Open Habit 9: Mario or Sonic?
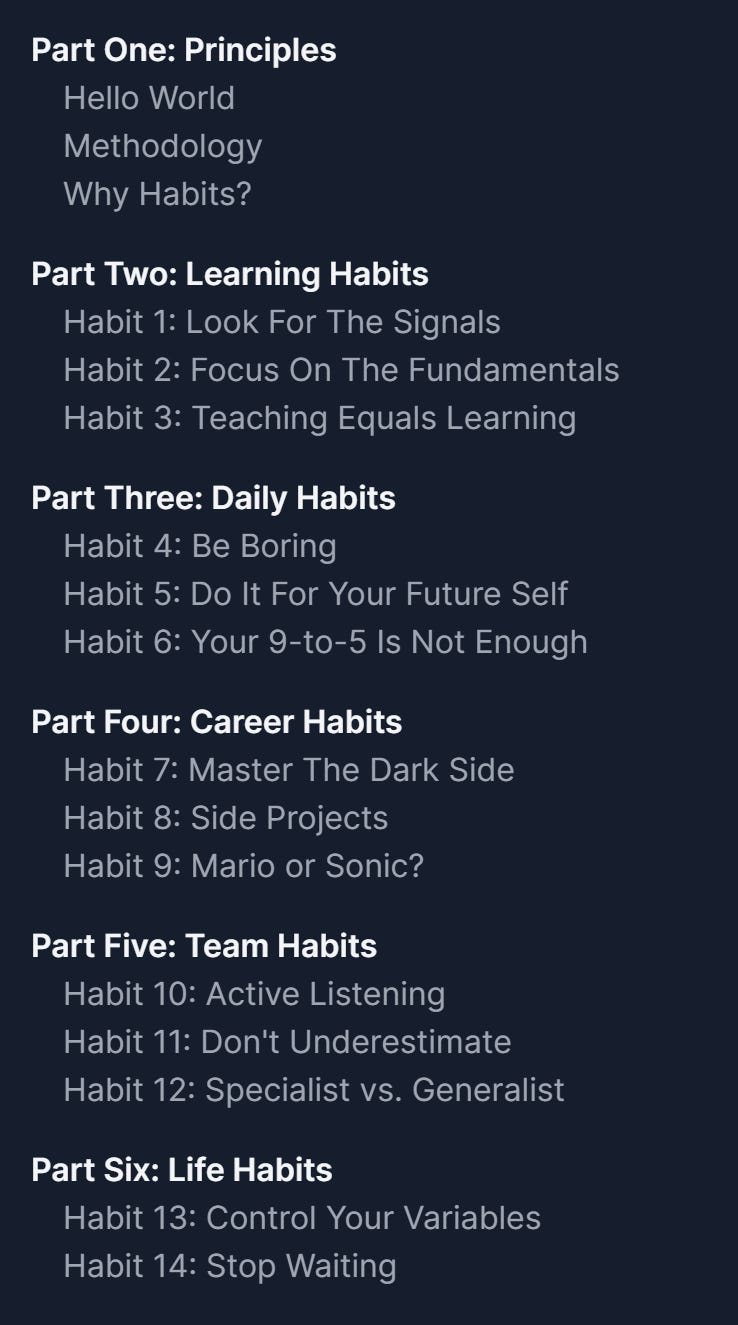The width and height of the screenshot is (738, 1325). [244, 866]
